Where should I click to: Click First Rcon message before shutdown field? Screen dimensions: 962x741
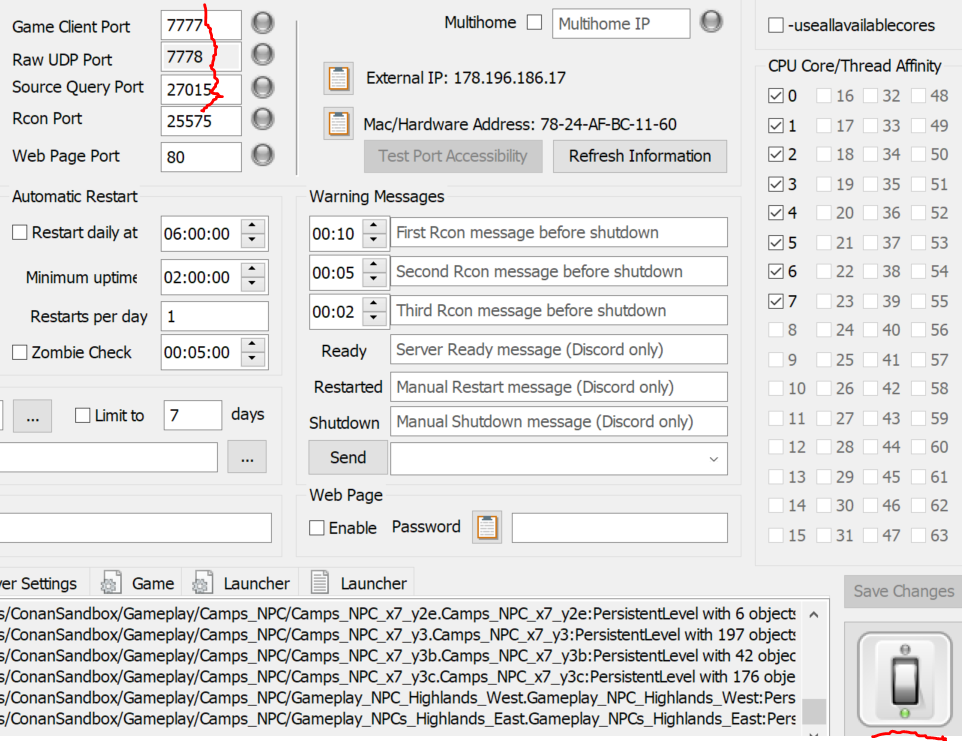559,232
